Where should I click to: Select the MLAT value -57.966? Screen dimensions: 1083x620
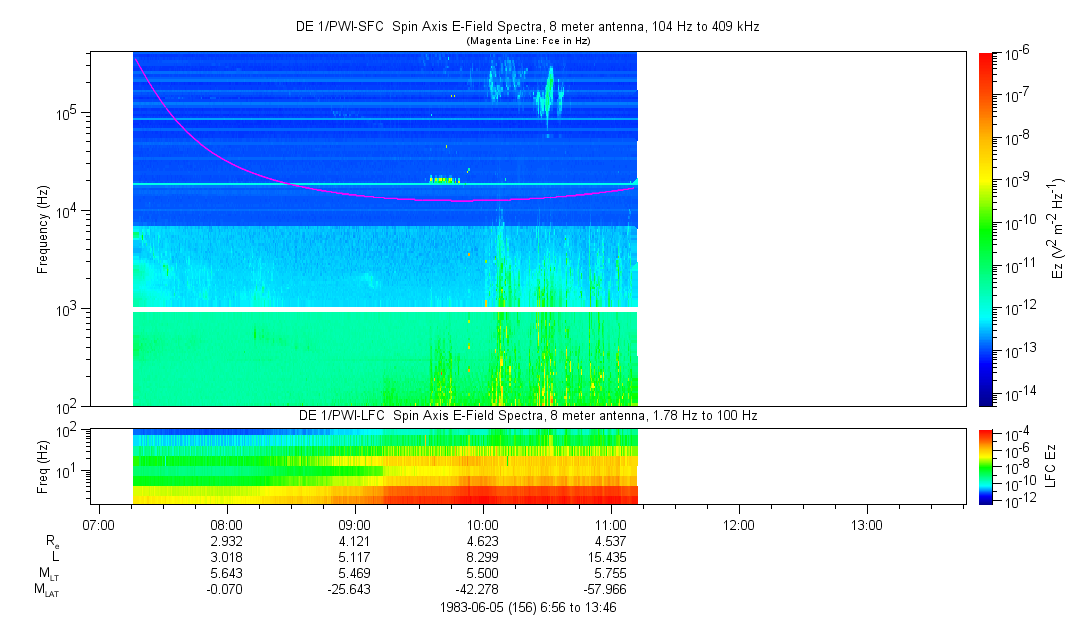tap(610, 590)
